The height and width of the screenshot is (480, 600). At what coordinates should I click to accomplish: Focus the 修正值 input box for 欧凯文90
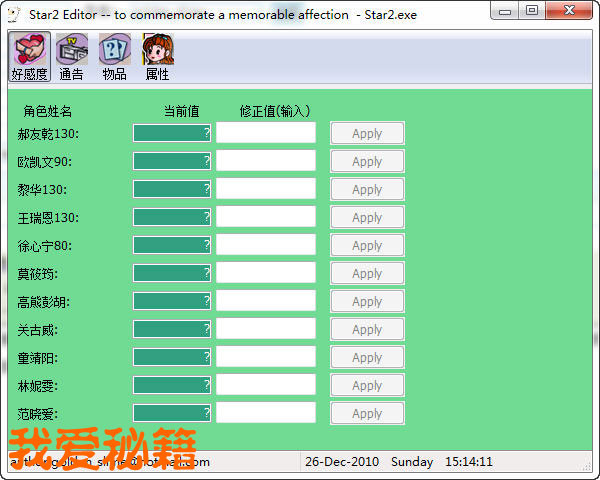pos(266,161)
